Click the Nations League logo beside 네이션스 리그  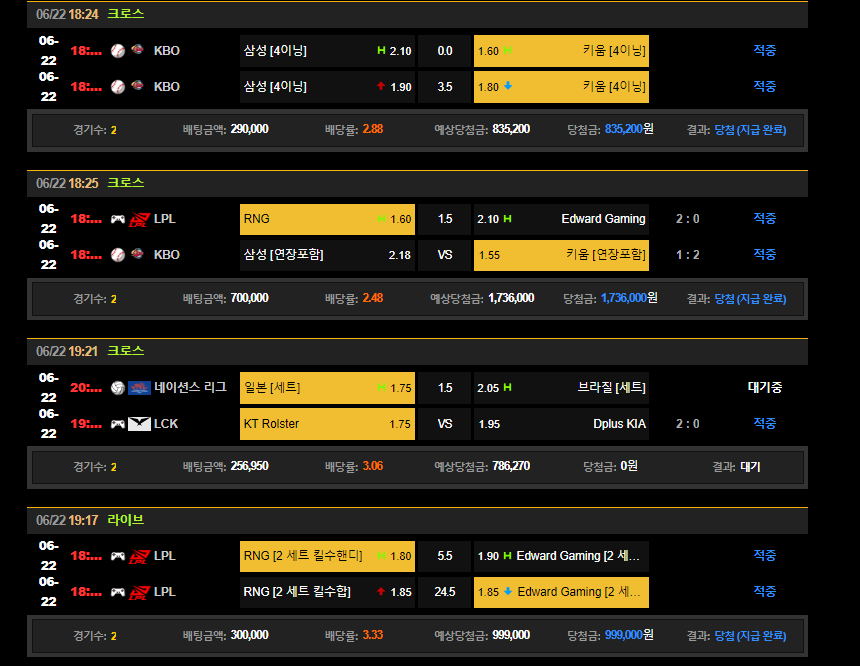coord(139,388)
